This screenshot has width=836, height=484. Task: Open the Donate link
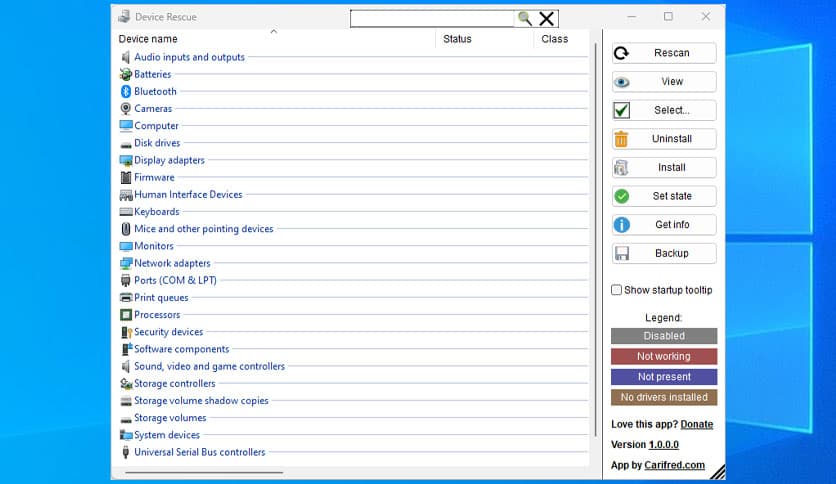pyautogui.click(x=696, y=424)
